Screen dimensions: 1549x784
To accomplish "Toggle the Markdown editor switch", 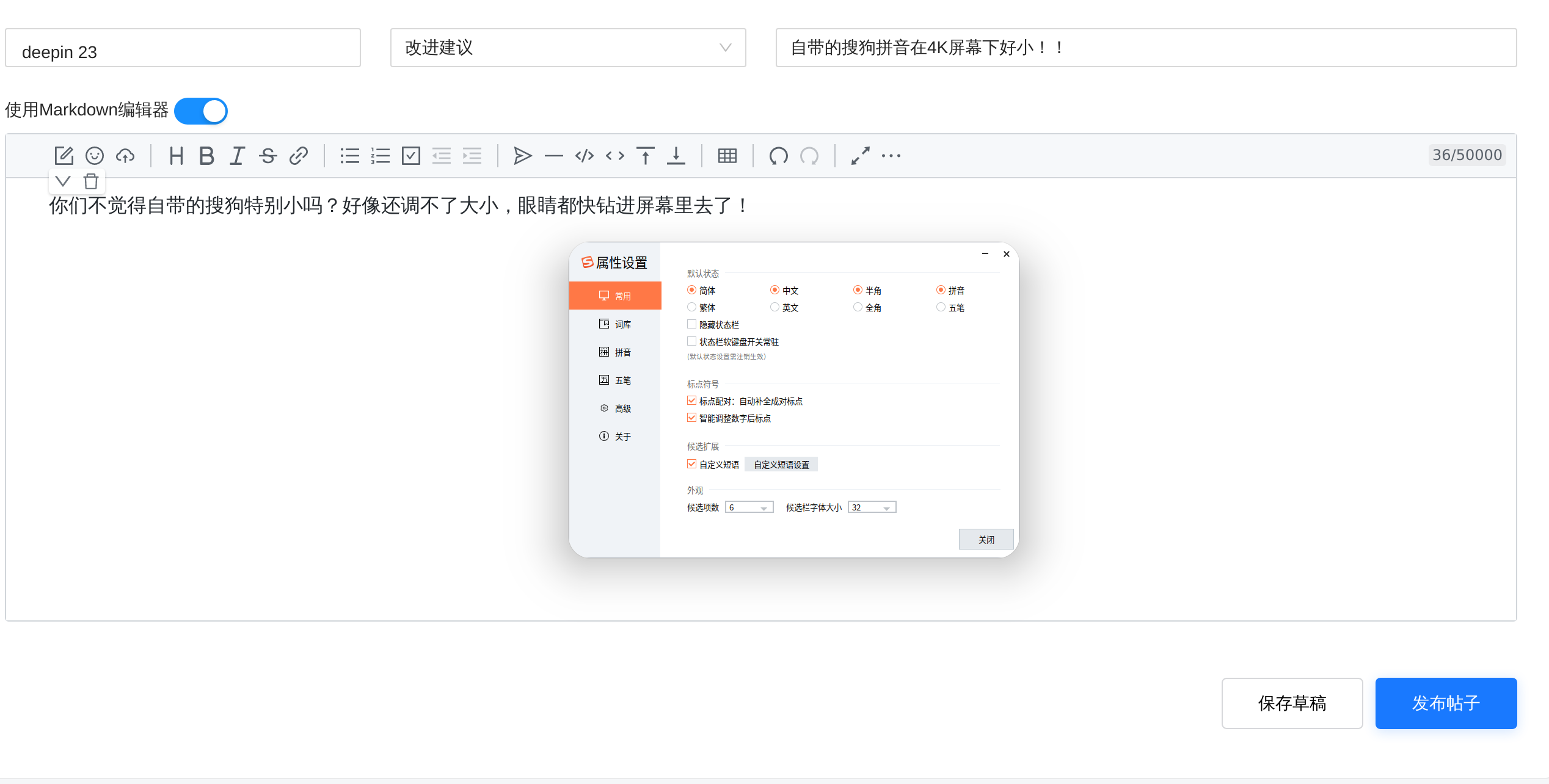I will [x=201, y=111].
